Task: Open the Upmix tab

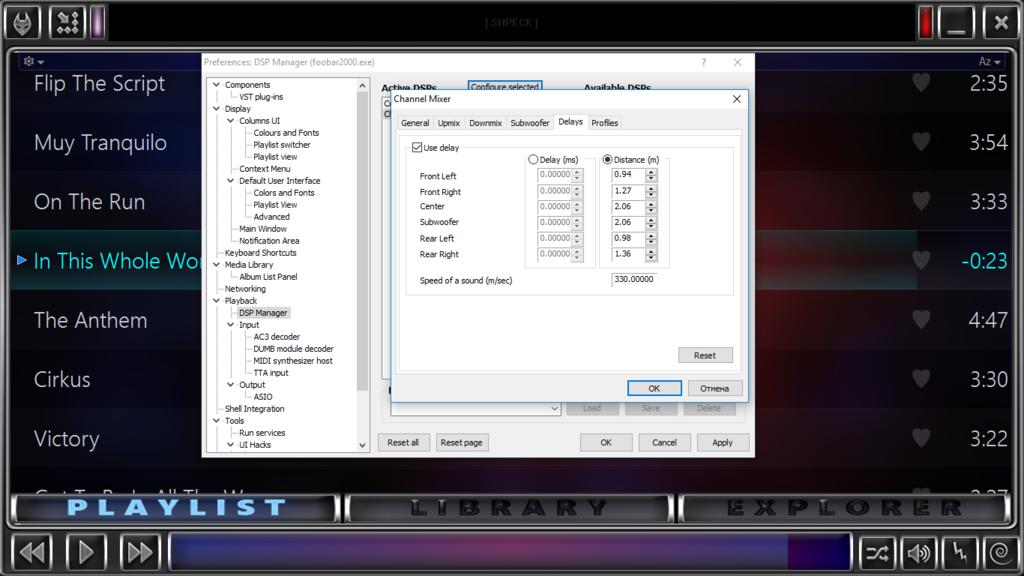Action: tap(448, 123)
